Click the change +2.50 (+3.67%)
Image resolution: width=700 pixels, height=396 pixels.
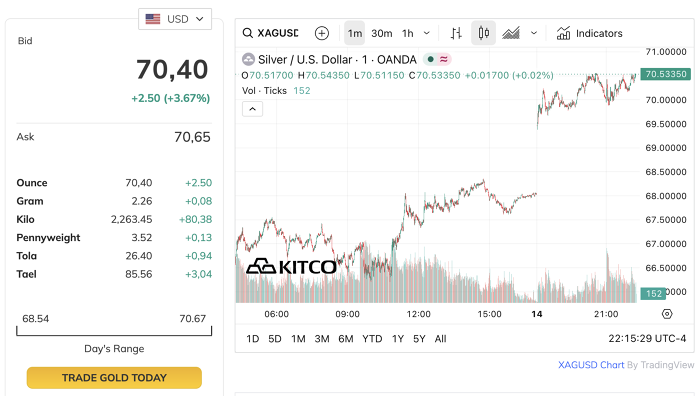pyautogui.click(x=171, y=98)
